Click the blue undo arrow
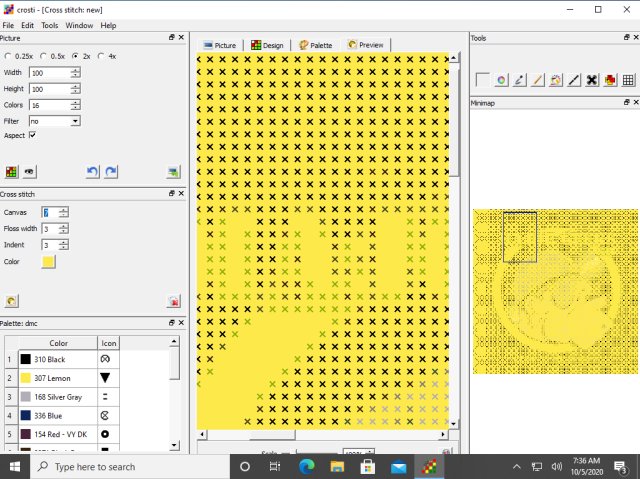This screenshot has height=479, width=640. click(93, 172)
